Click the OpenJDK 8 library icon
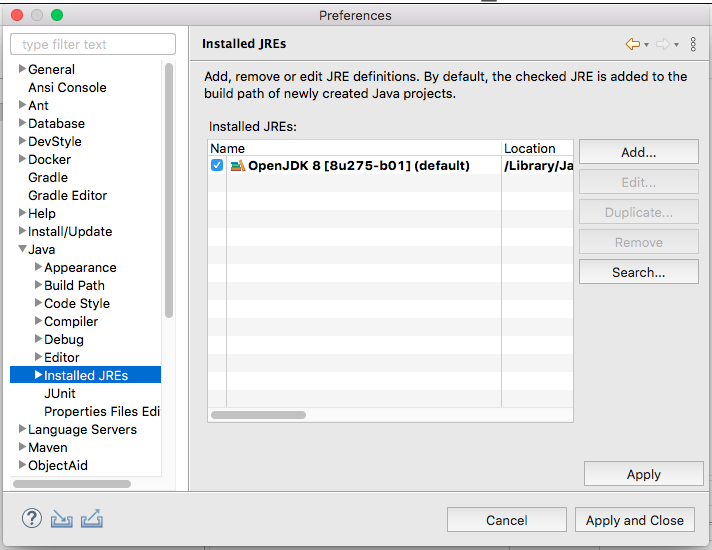Viewport: 712px width, 550px height. [237, 166]
